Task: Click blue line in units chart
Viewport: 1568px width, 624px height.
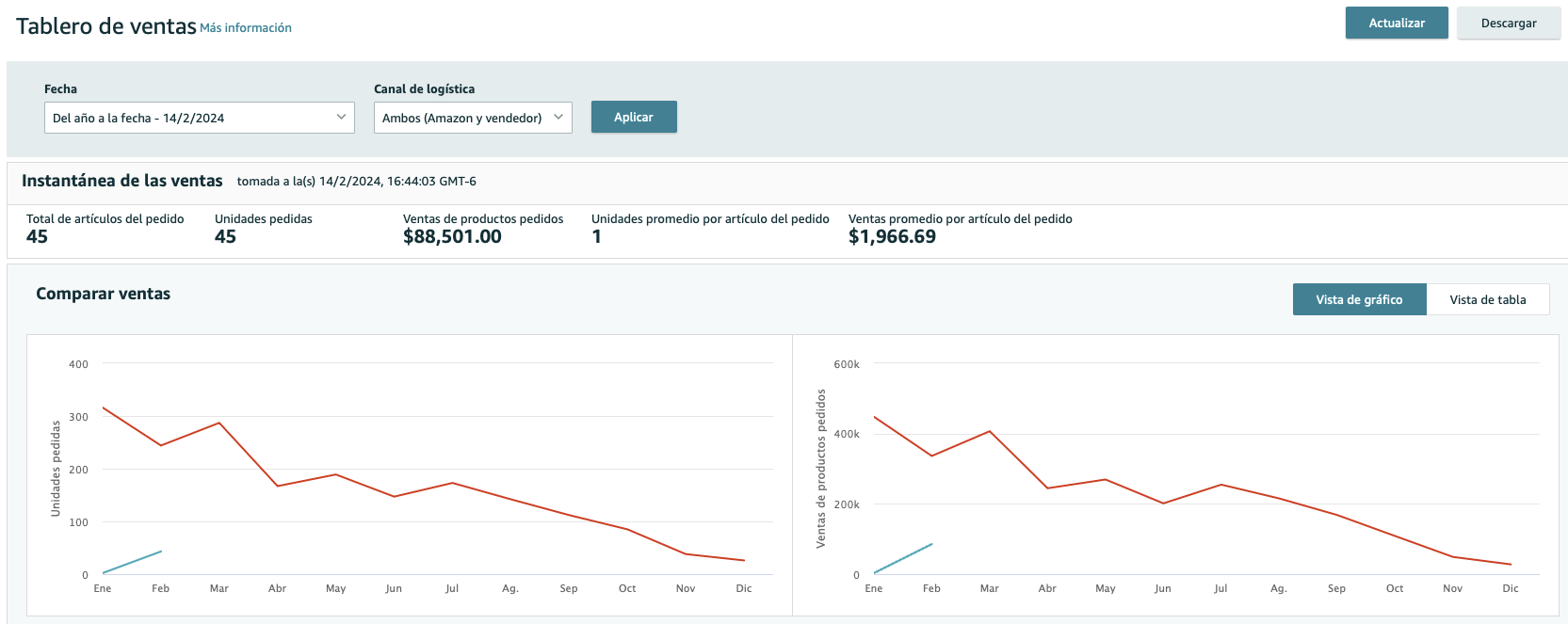Action: (x=132, y=562)
